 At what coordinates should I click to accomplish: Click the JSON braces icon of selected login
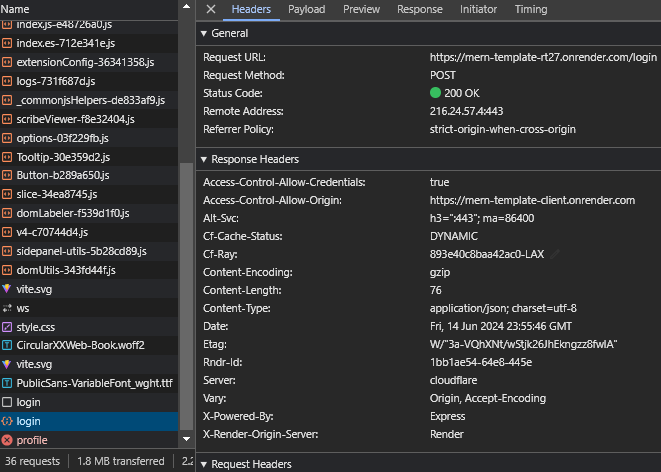click(x=7, y=421)
